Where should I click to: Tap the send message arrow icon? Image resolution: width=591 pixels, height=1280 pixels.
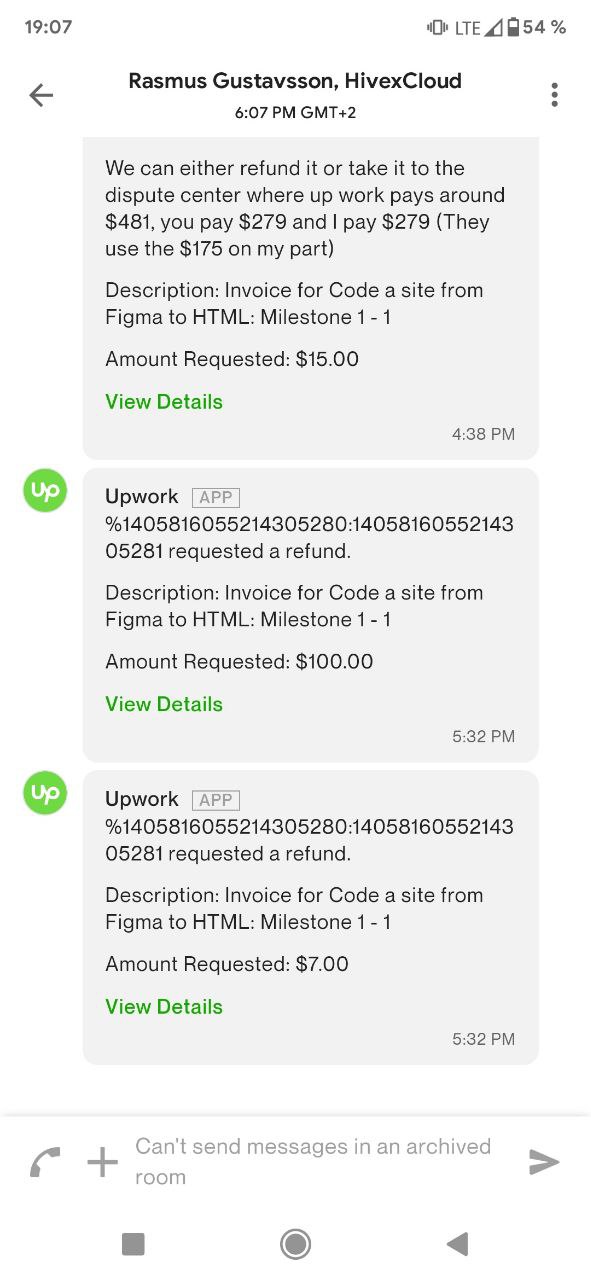(544, 1161)
